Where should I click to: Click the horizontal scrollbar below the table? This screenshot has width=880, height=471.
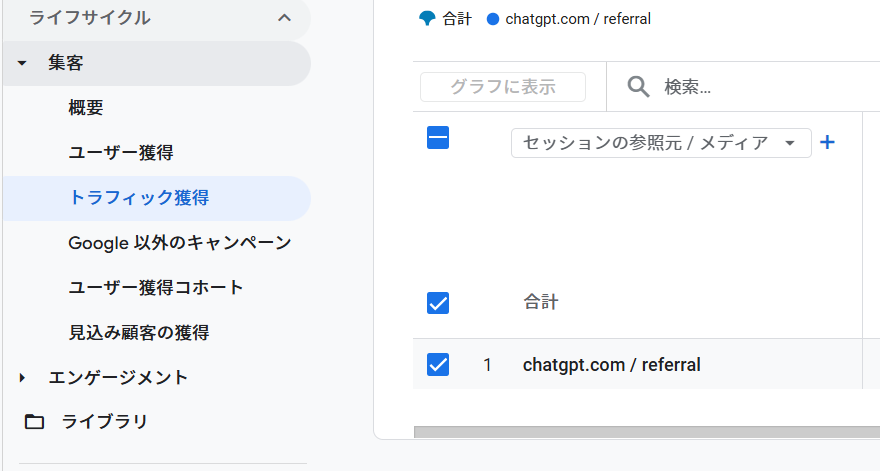point(640,433)
